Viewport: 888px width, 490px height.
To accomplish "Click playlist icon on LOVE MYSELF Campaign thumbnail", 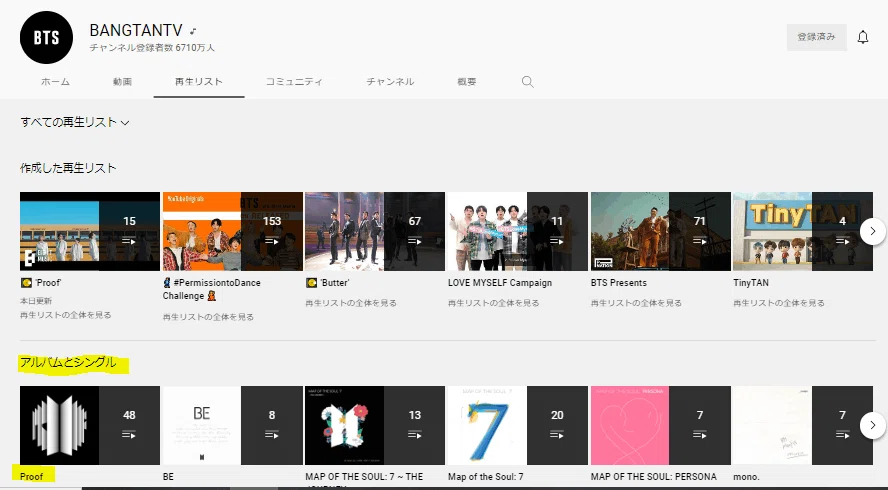I will pyautogui.click(x=557, y=241).
